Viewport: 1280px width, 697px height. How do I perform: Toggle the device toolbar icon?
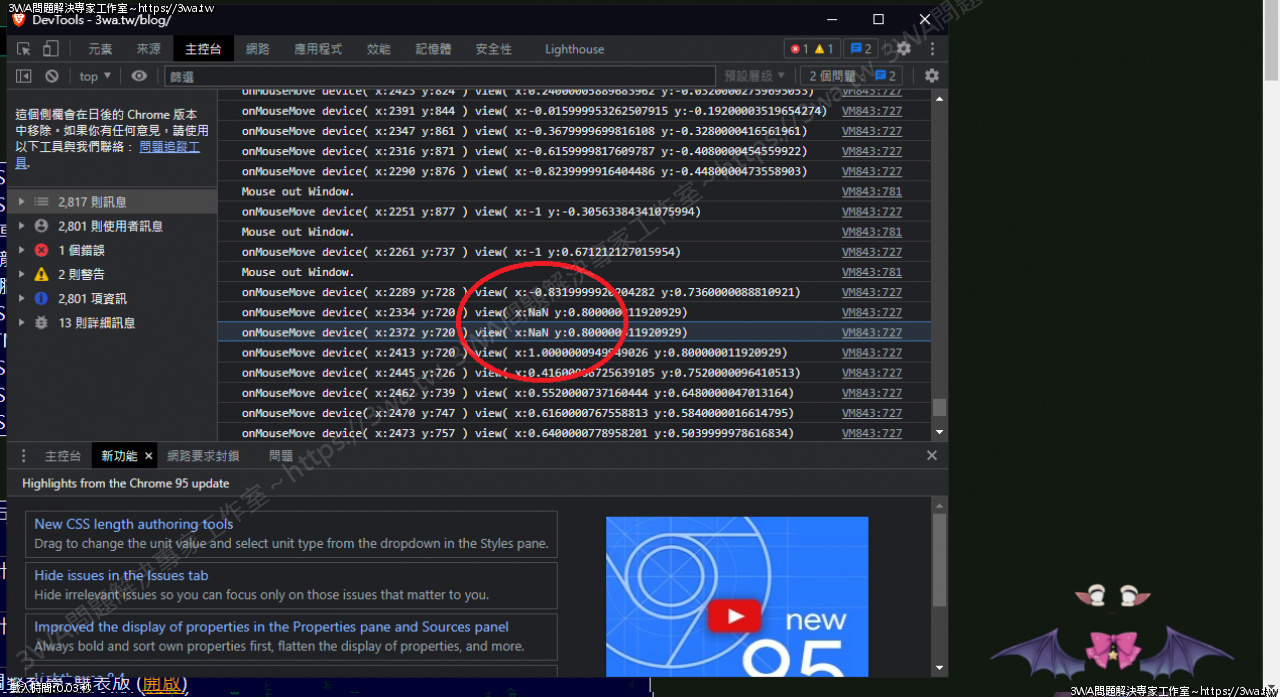pyautogui.click(x=50, y=49)
